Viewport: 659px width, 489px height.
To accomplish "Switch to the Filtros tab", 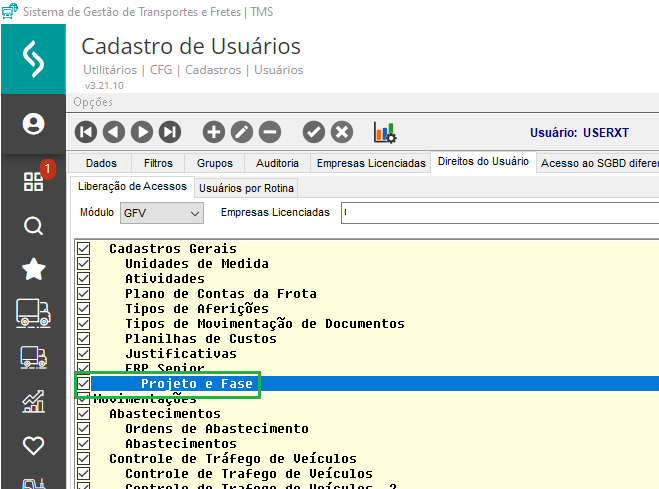I will click(x=158, y=163).
